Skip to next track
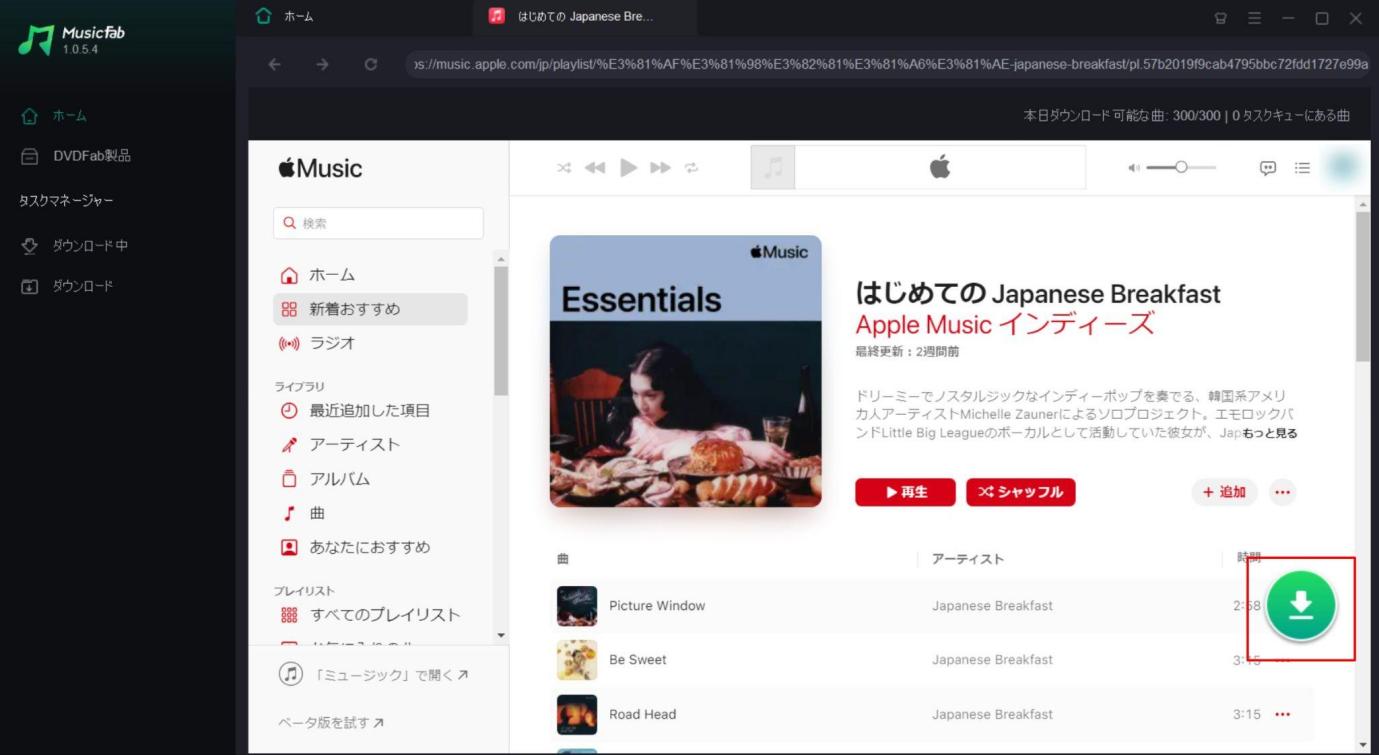Viewport: 1379px width, 755px height. pos(660,168)
